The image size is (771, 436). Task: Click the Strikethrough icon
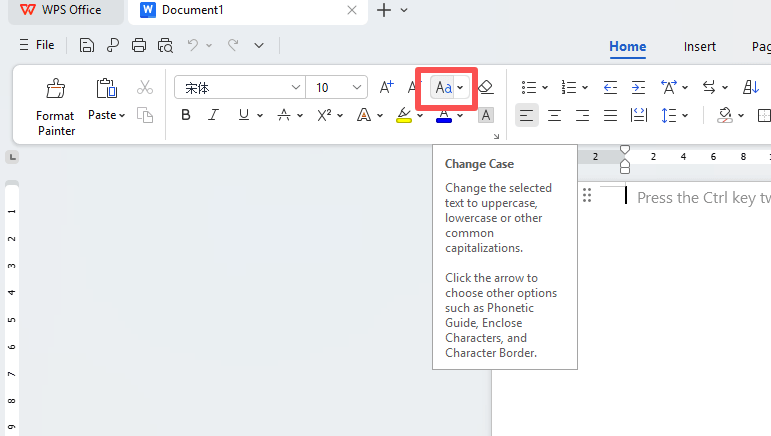click(x=284, y=115)
